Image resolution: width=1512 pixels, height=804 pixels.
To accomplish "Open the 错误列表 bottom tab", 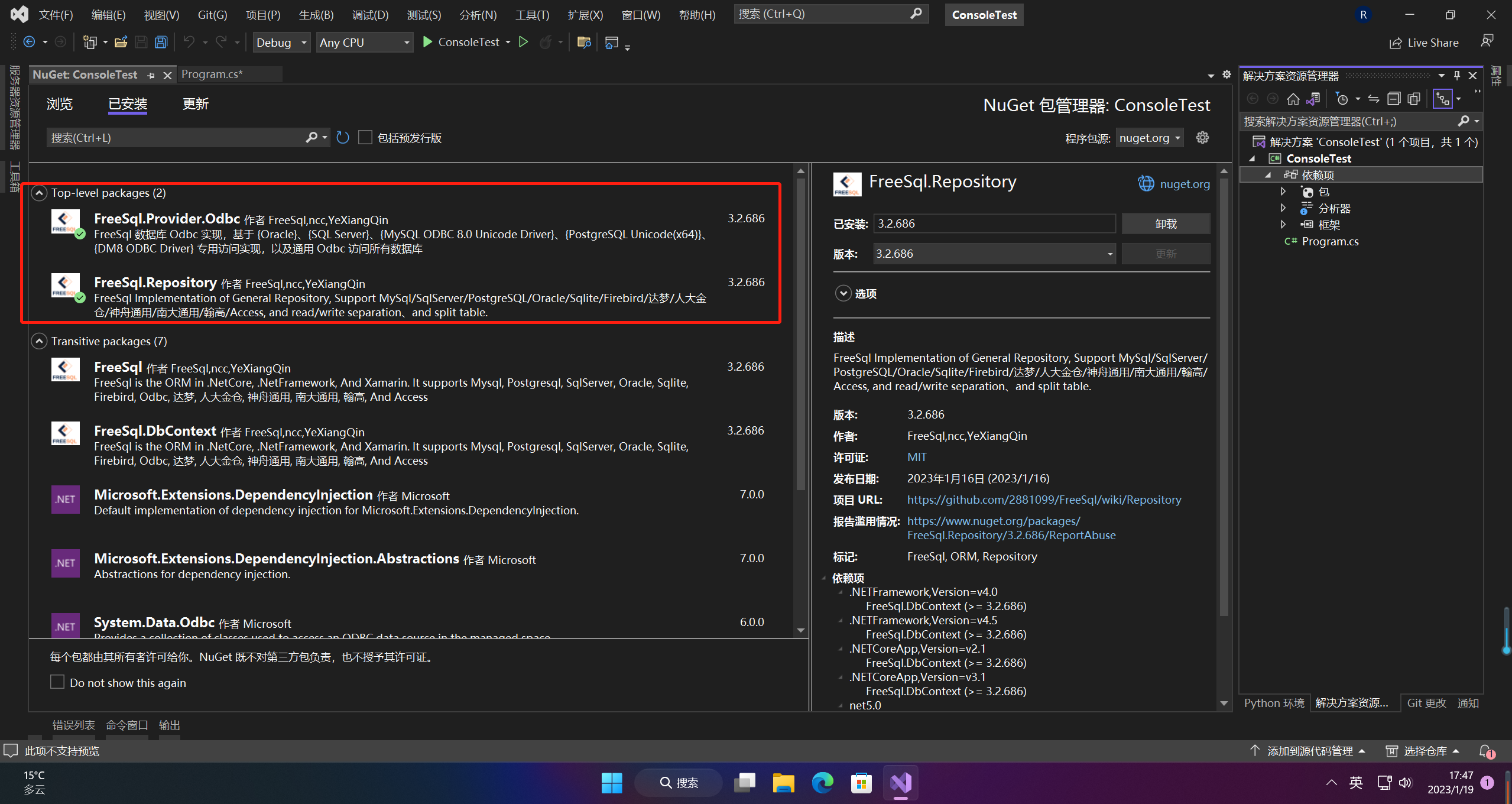I will point(74,725).
